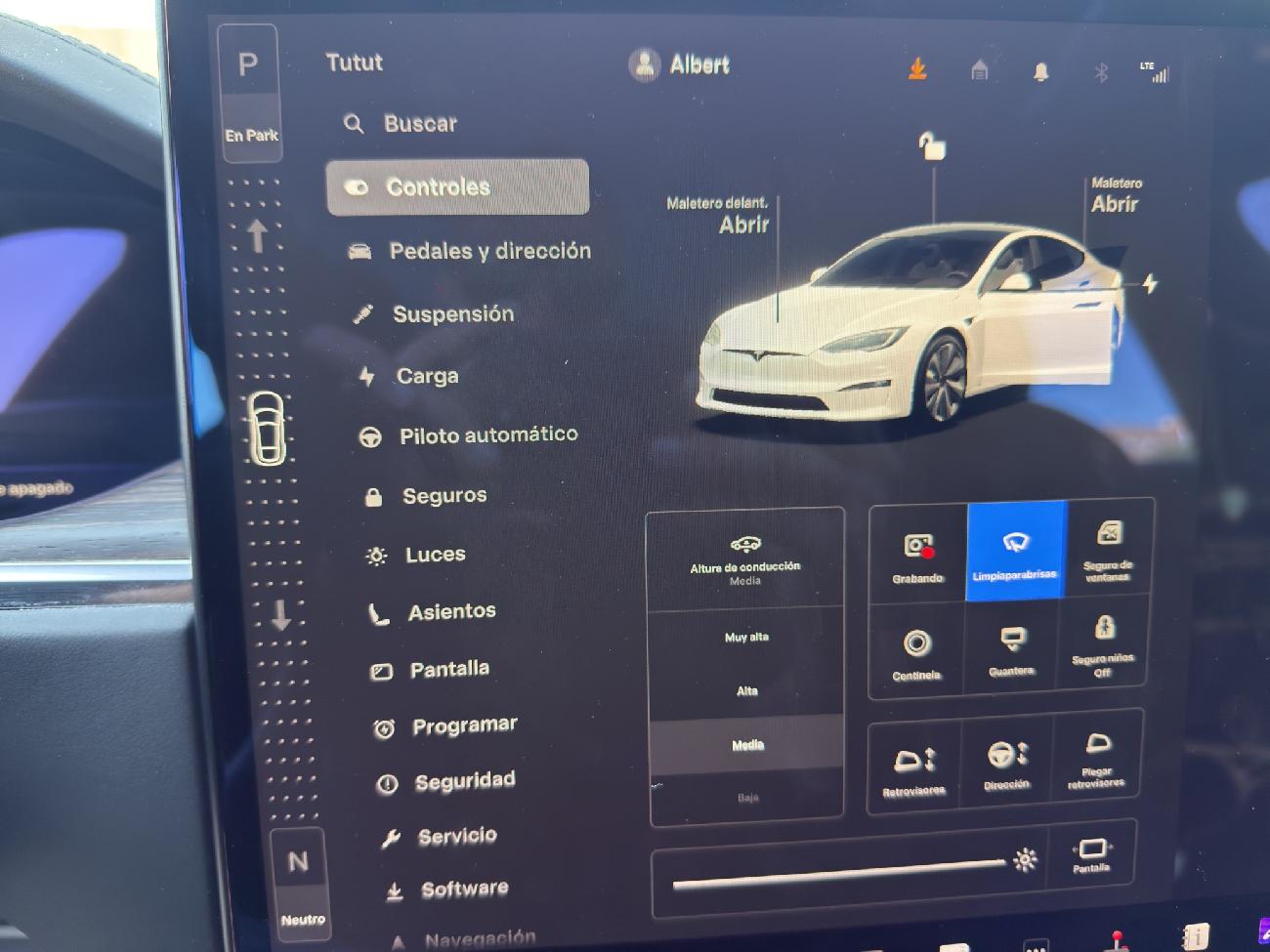Tap the up arrow on gear strip
1270x952 pixels.
[x=257, y=236]
